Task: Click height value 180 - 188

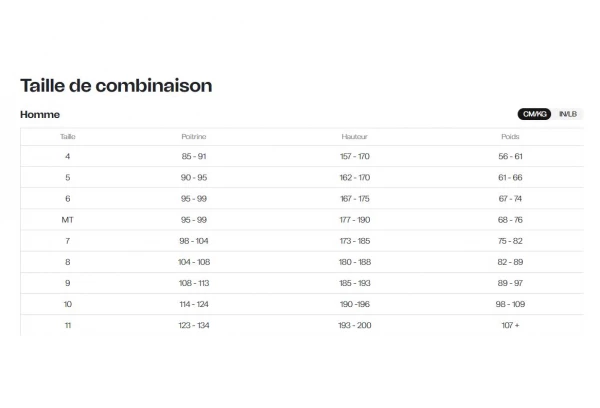Action: (x=355, y=262)
